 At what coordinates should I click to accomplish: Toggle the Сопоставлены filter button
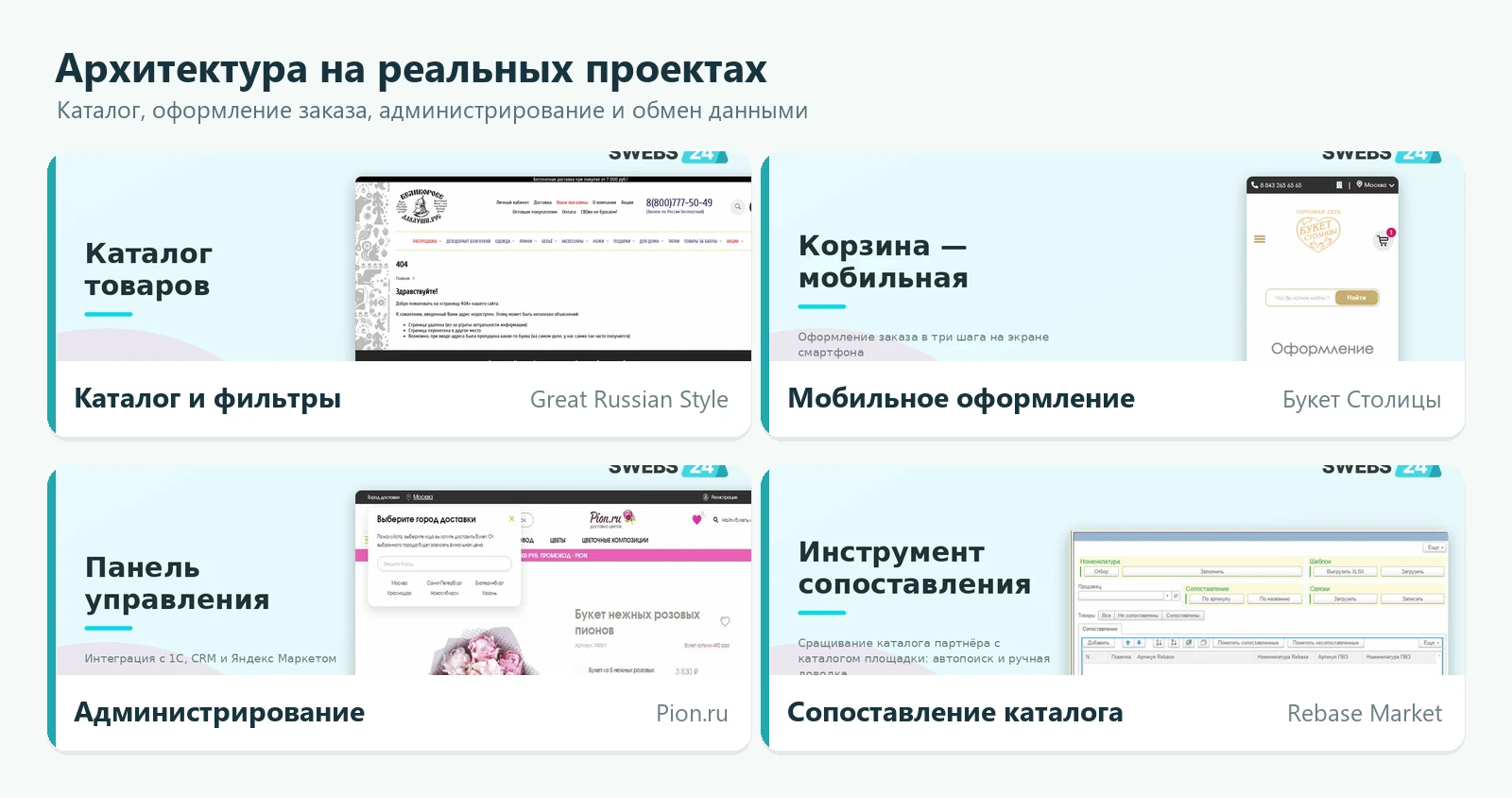pos(1183,616)
